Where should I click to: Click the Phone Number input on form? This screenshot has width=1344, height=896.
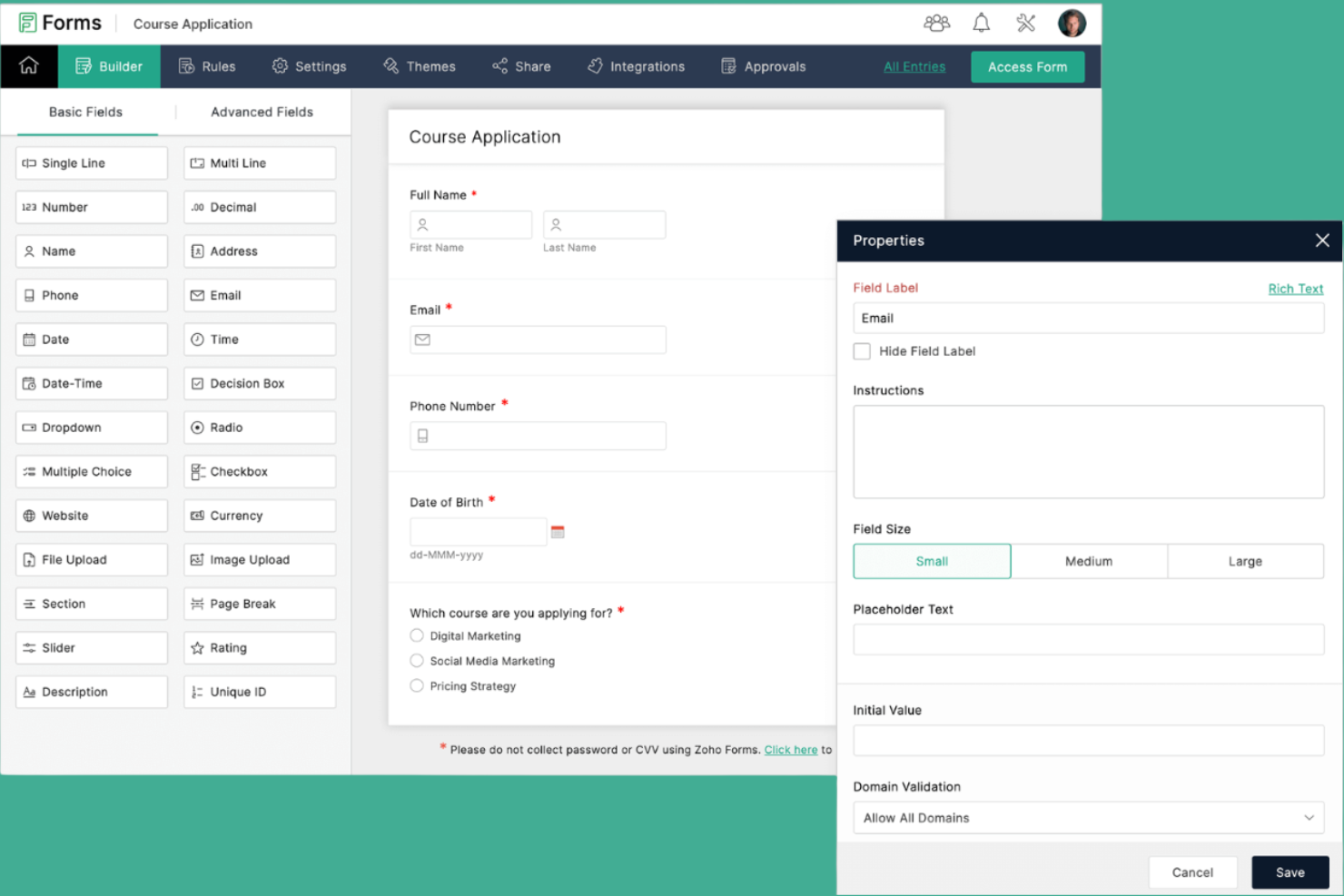538,436
